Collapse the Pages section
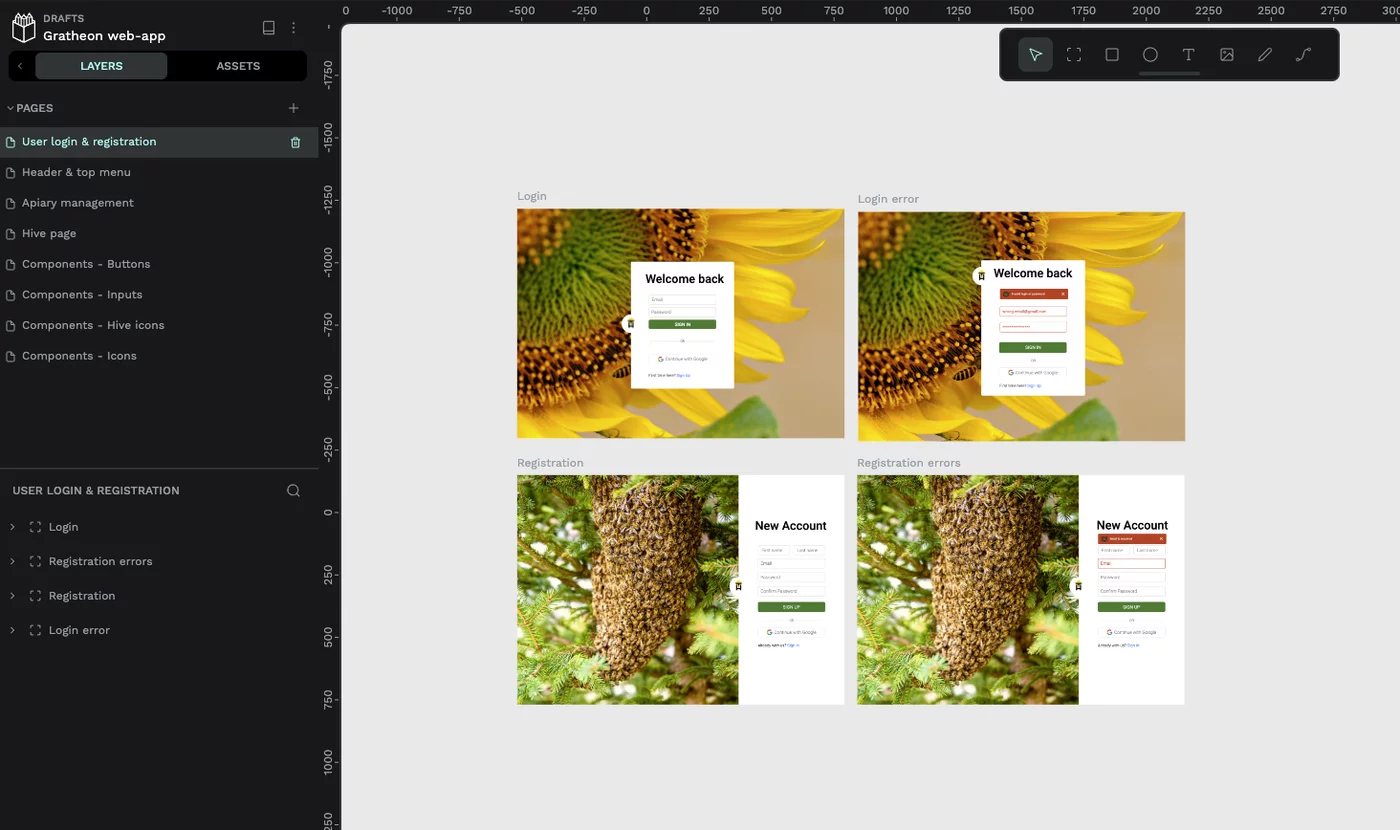The height and width of the screenshot is (830, 1400). [10, 108]
